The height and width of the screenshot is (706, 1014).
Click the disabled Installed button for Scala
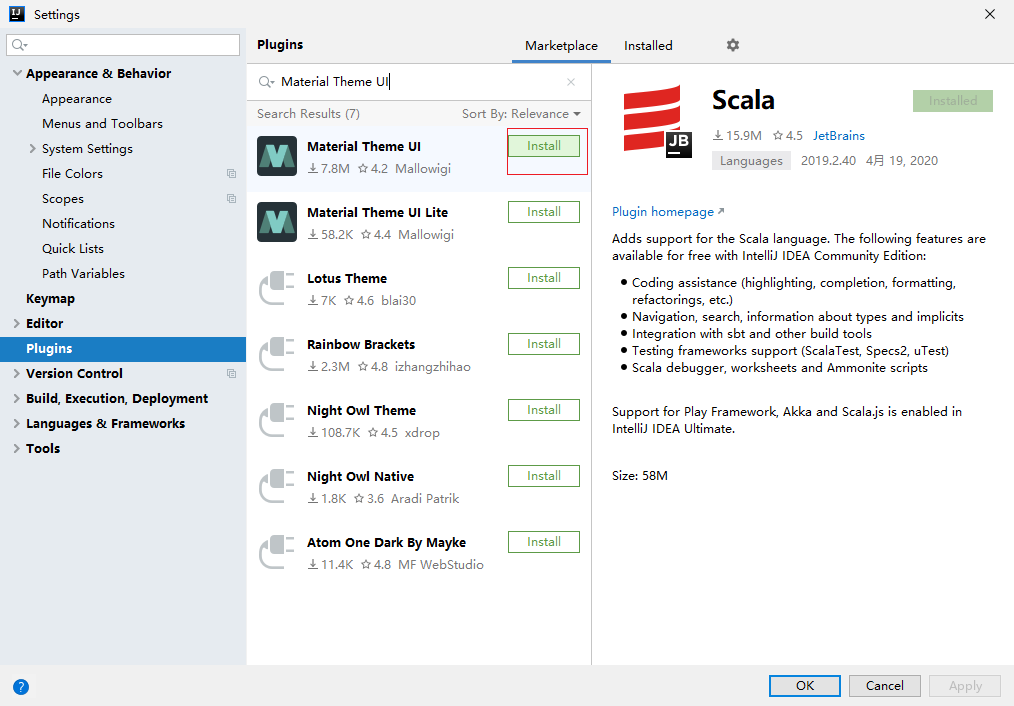pyautogui.click(x=953, y=101)
